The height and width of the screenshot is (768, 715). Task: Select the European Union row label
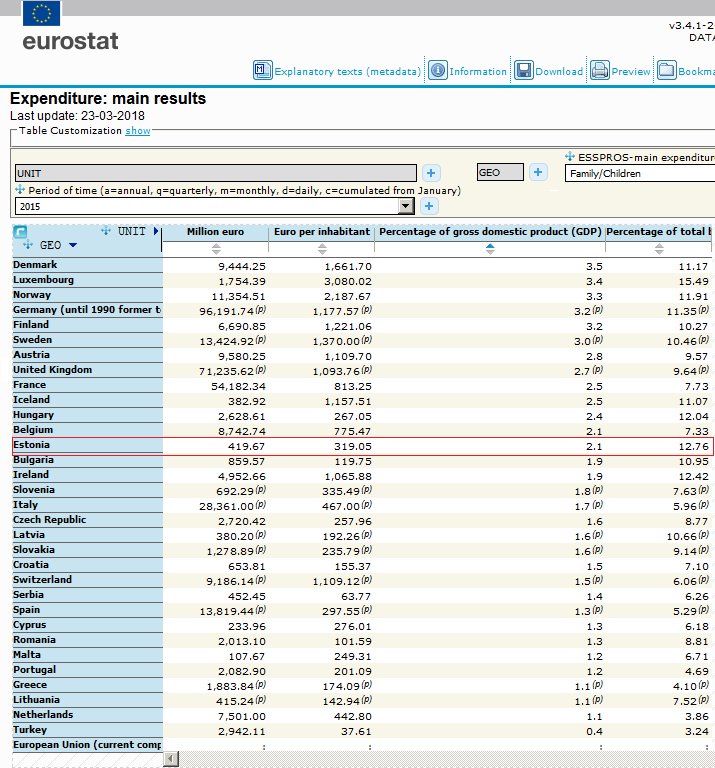[87, 745]
